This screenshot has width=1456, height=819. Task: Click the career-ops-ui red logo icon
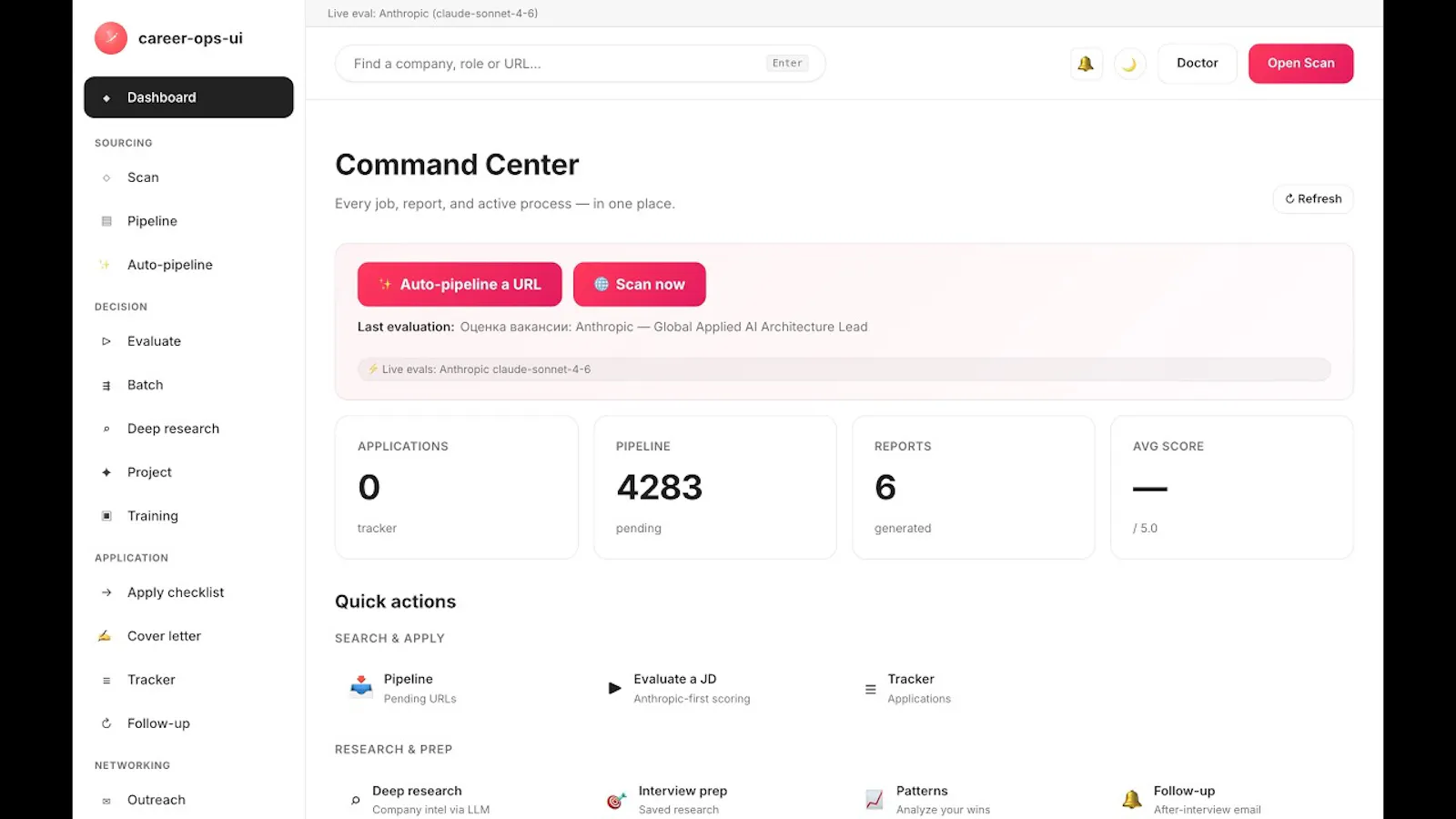click(x=111, y=38)
